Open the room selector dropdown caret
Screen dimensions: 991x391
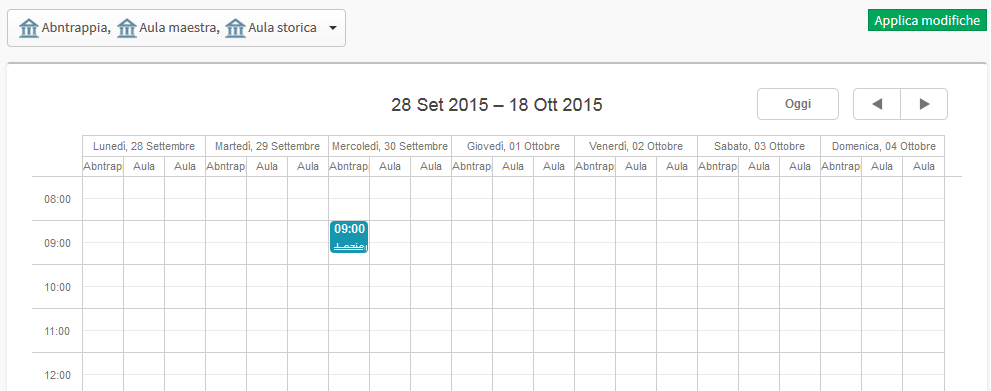click(x=332, y=28)
